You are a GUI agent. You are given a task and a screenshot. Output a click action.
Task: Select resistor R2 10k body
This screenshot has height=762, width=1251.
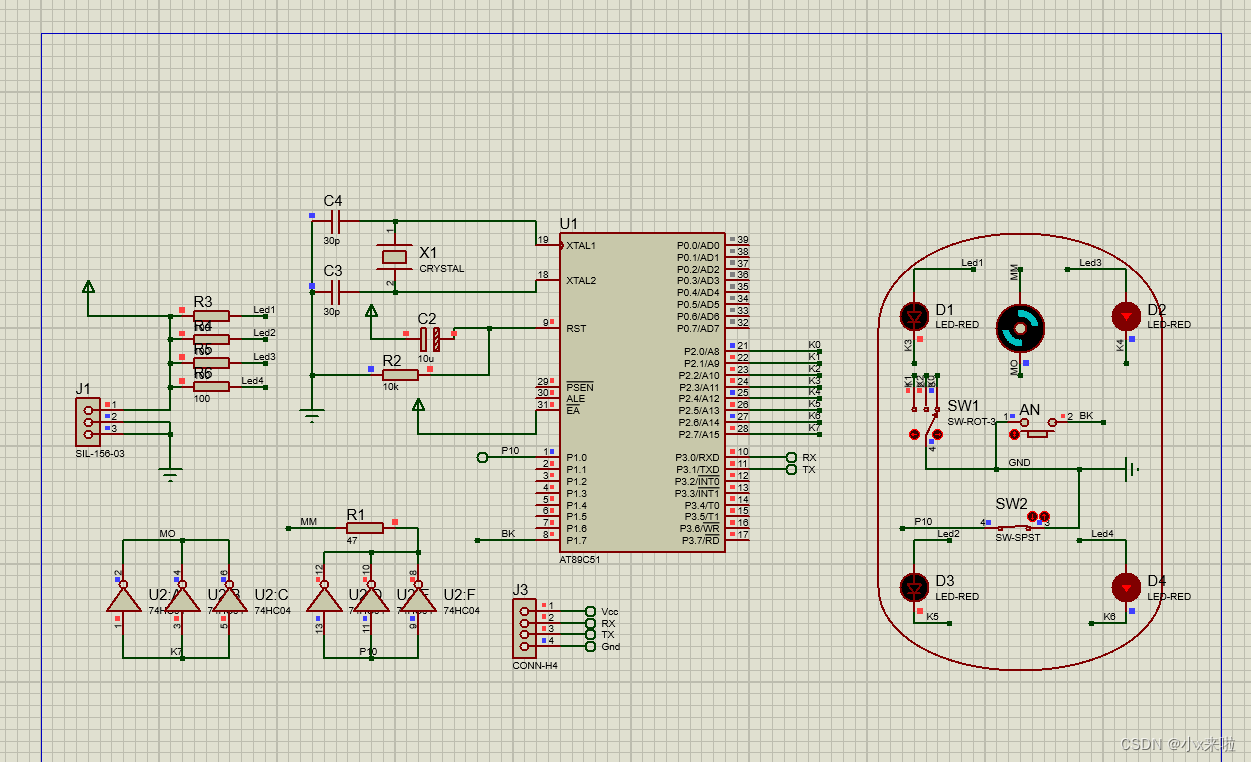tap(400, 375)
